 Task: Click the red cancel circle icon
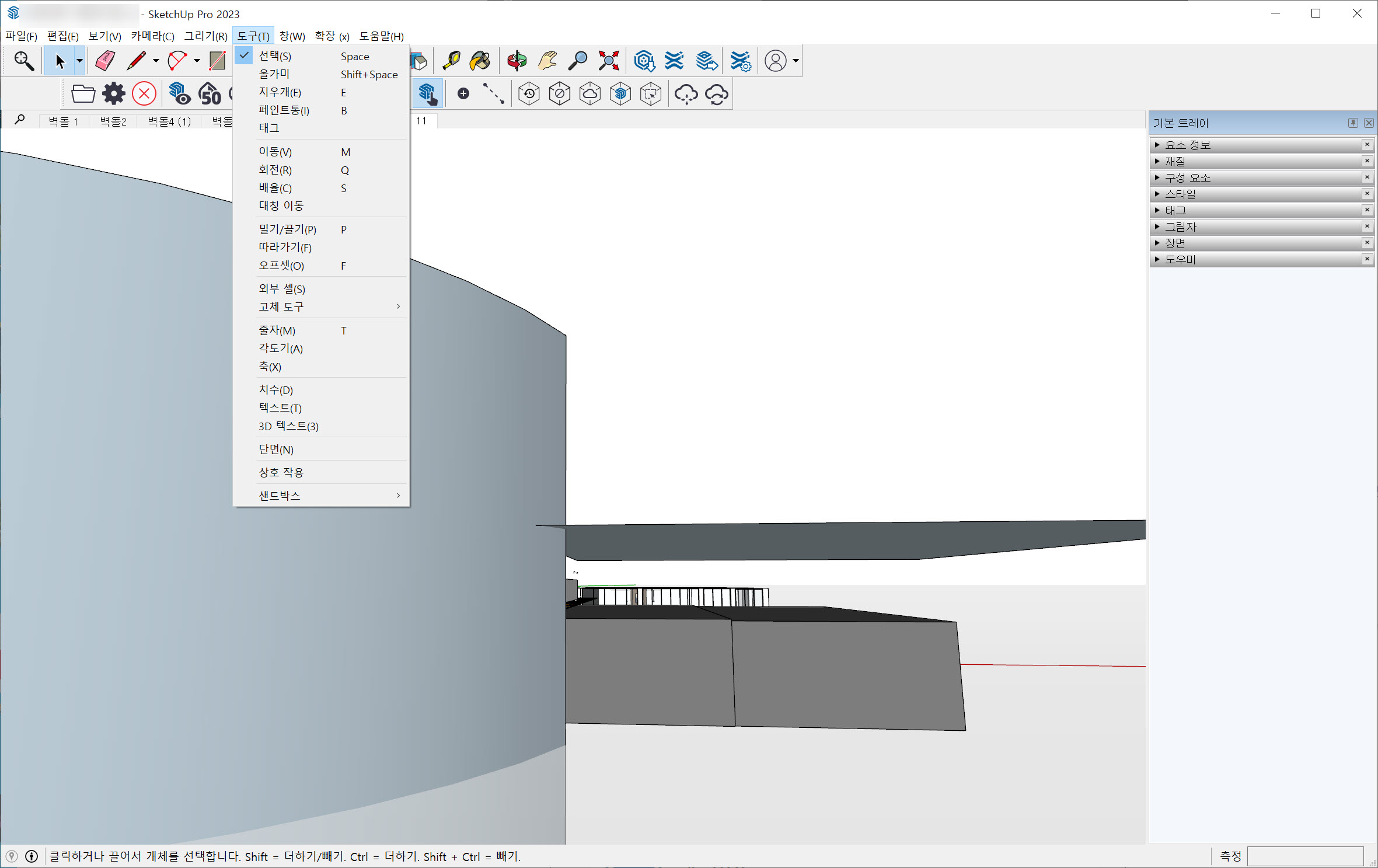(x=144, y=93)
